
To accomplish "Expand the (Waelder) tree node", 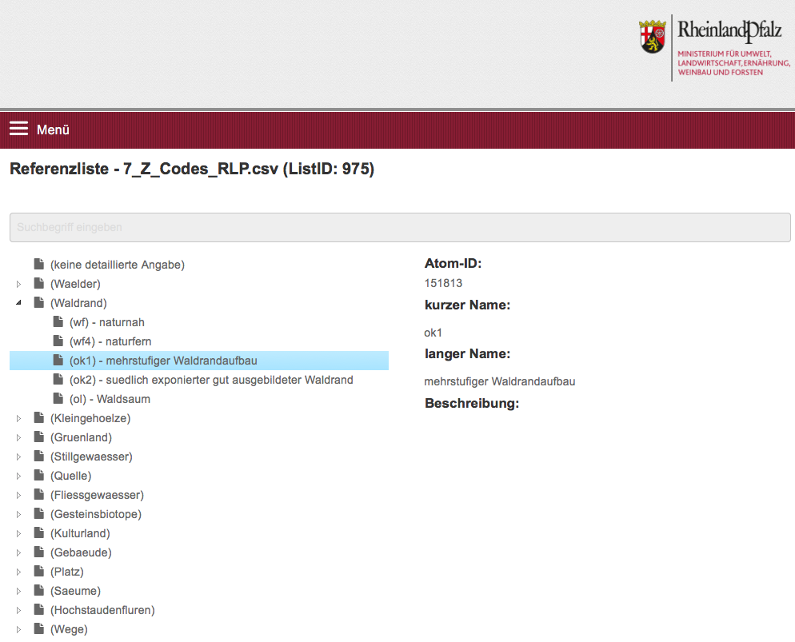I will pyautogui.click(x=19, y=284).
